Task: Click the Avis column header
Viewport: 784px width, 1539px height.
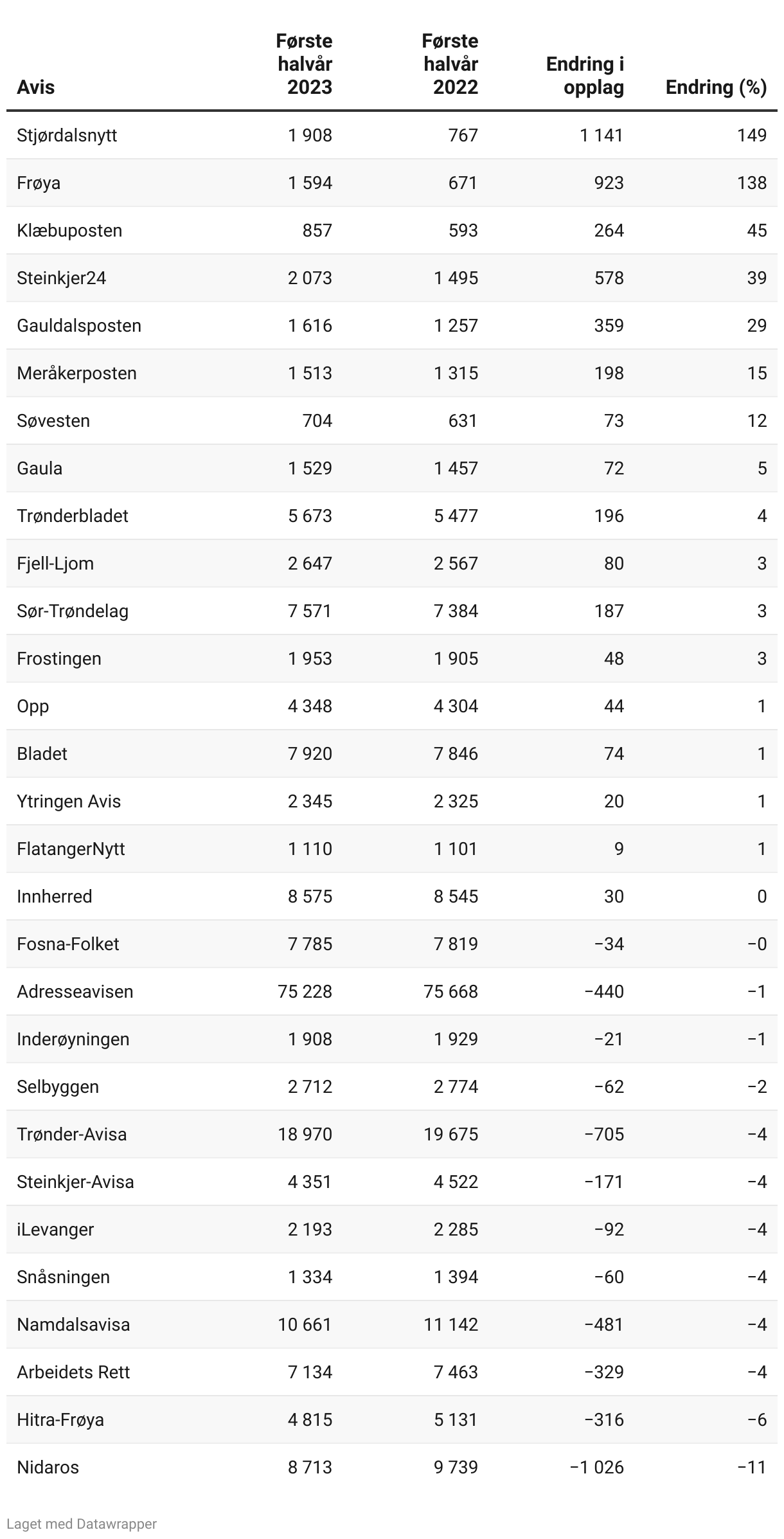Action: (x=36, y=87)
